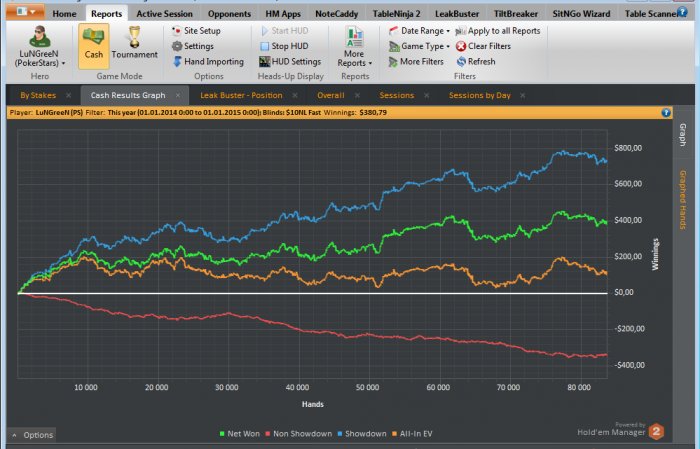Click the hero avatar icon for LuNGreeN
Screen dimensions: 700x449
[39, 37]
